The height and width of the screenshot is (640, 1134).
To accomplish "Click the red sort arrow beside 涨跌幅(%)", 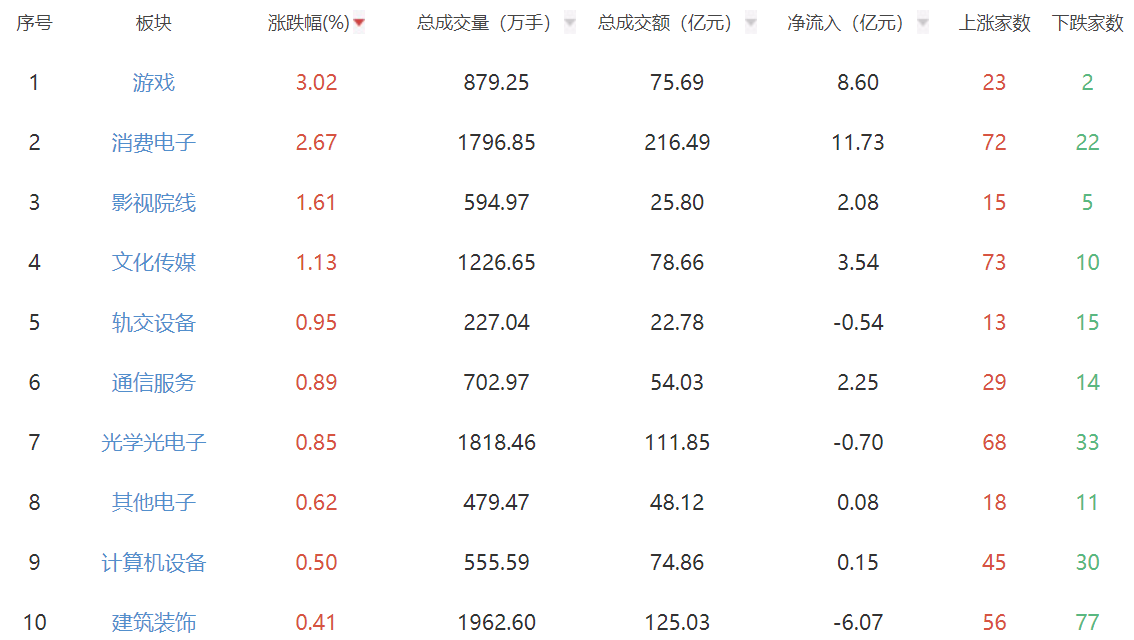I will tap(359, 23).
